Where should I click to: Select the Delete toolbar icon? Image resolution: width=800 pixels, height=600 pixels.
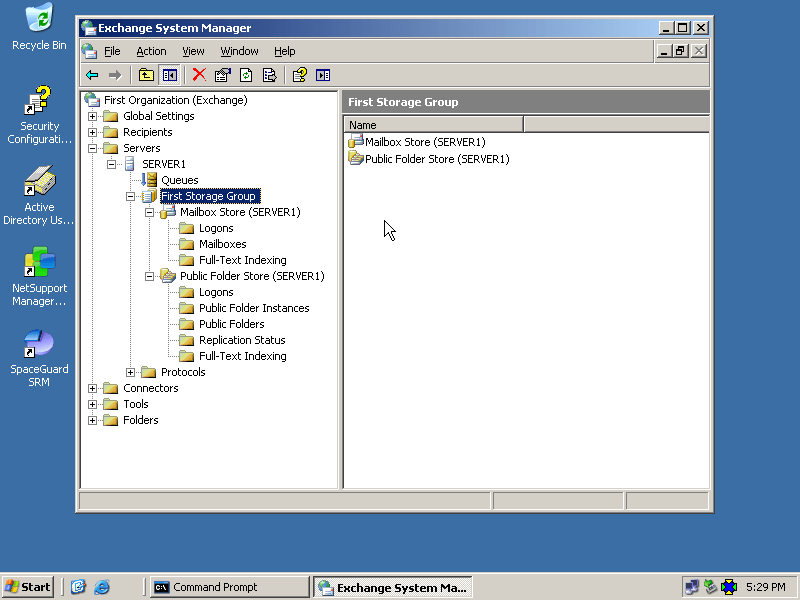coord(198,74)
